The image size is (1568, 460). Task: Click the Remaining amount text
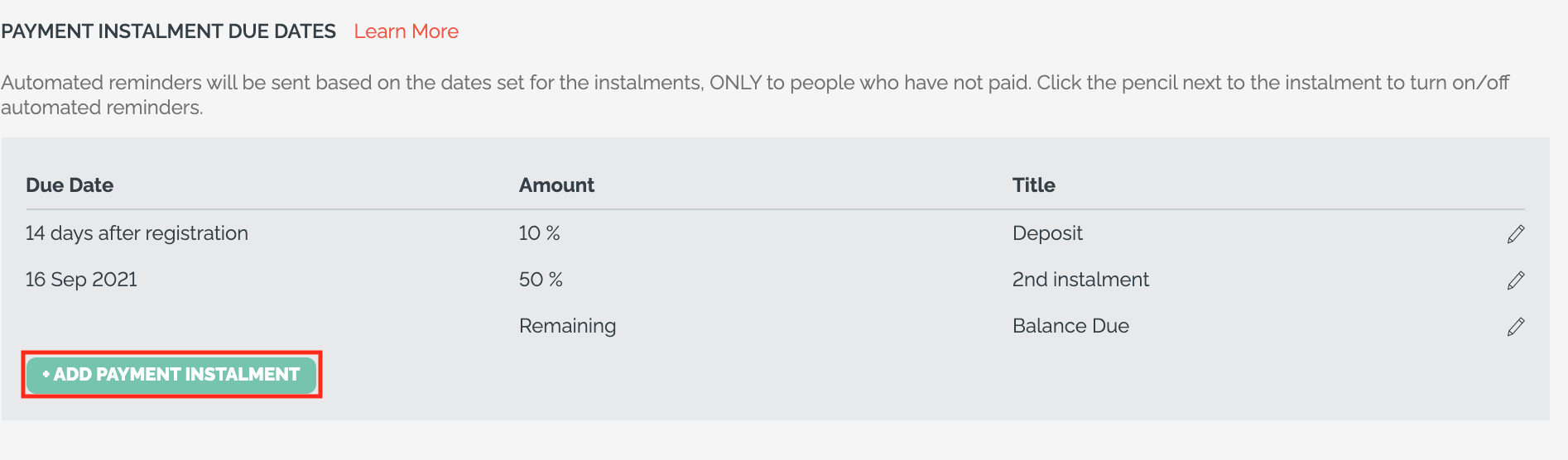pos(567,326)
